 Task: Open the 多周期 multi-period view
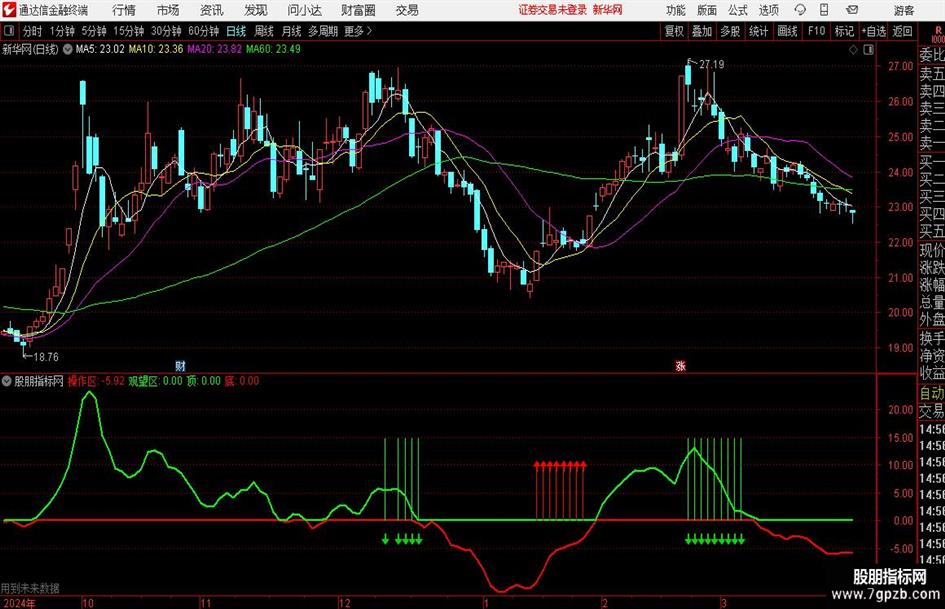(323, 31)
